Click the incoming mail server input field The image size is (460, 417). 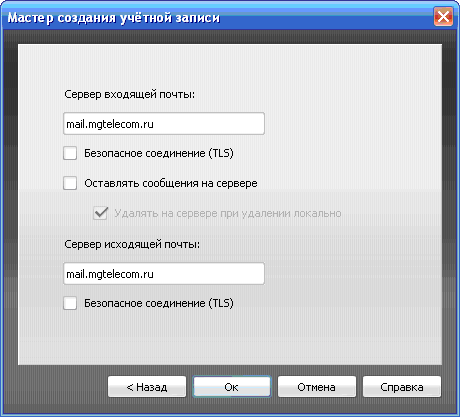pos(164,124)
